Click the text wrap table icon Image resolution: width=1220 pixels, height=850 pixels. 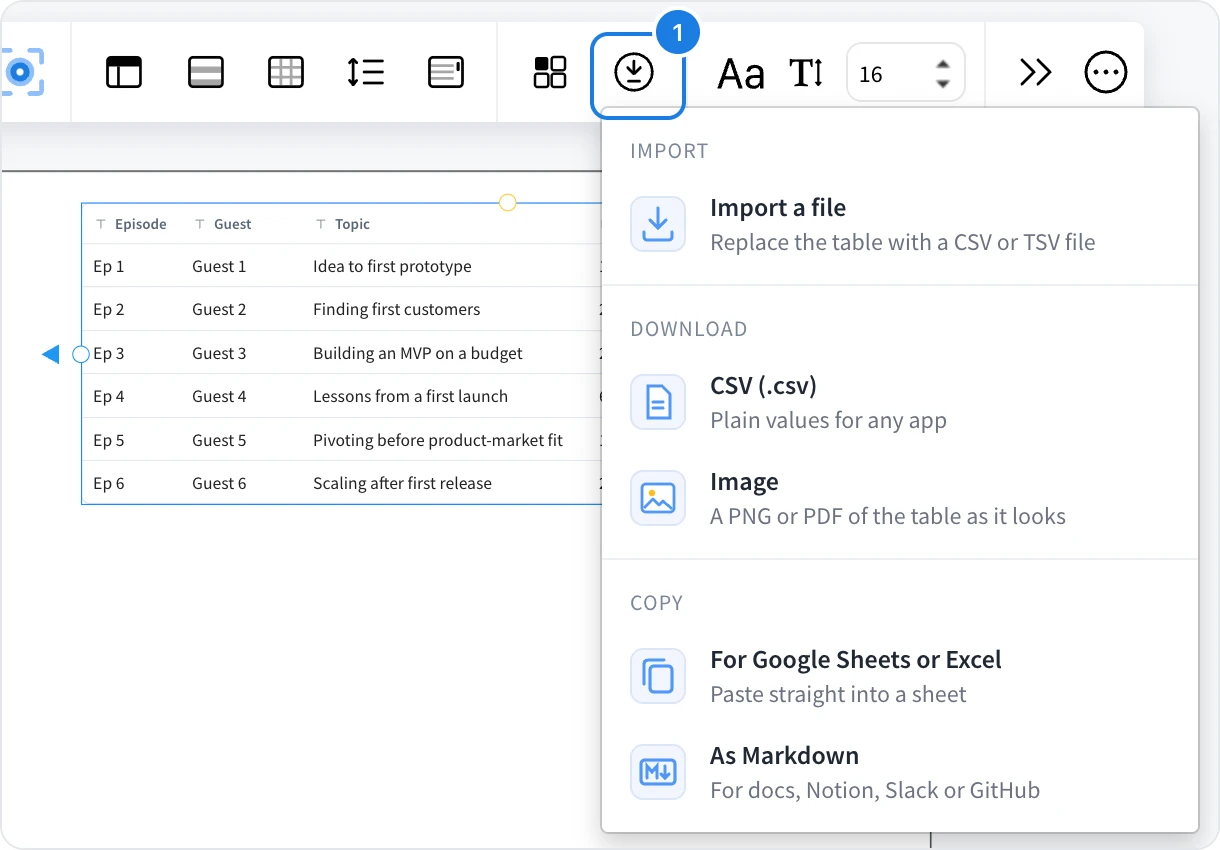pos(445,72)
